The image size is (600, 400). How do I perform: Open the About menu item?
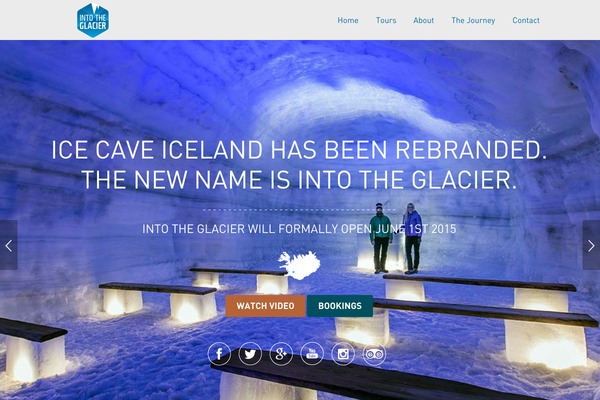(x=424, y=20)
